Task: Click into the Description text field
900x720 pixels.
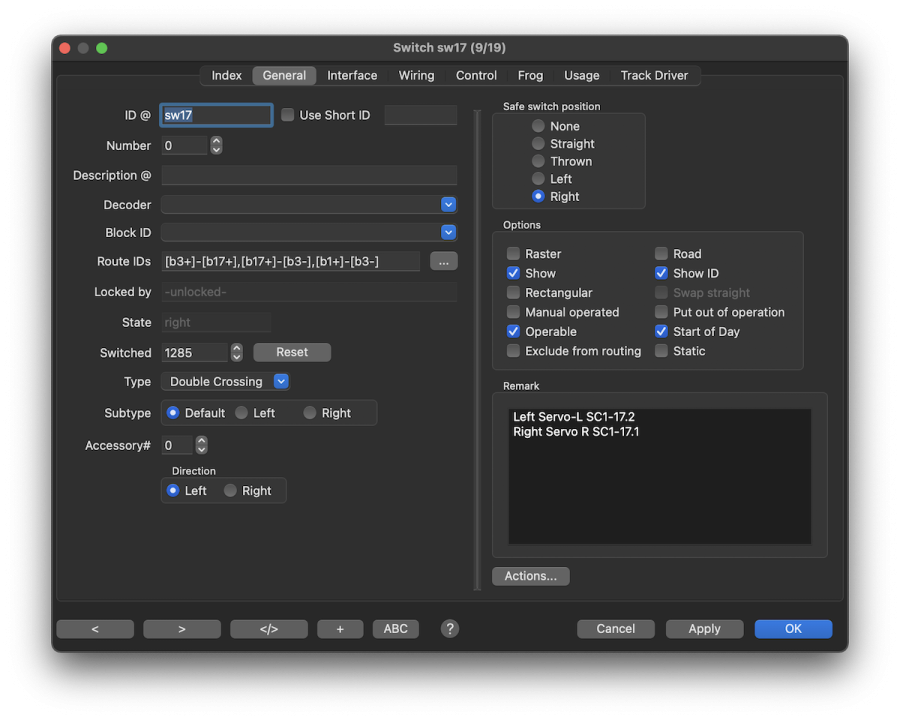Action: click(309, 175)
